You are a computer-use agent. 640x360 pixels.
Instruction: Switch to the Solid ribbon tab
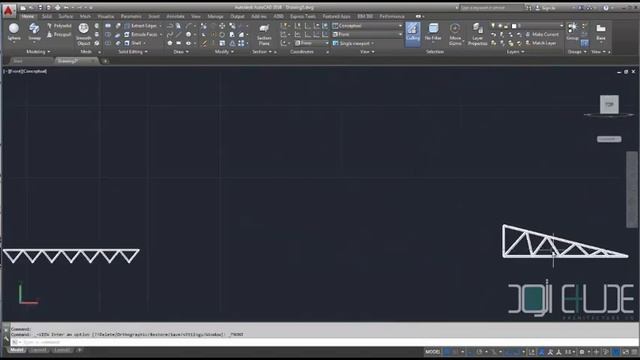[x=47, y=17]
